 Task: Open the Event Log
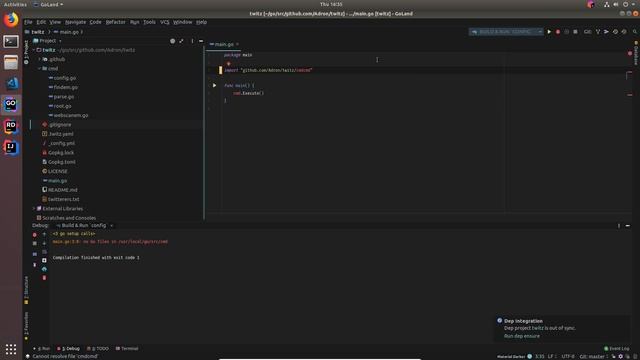click(x=617, y=349)
